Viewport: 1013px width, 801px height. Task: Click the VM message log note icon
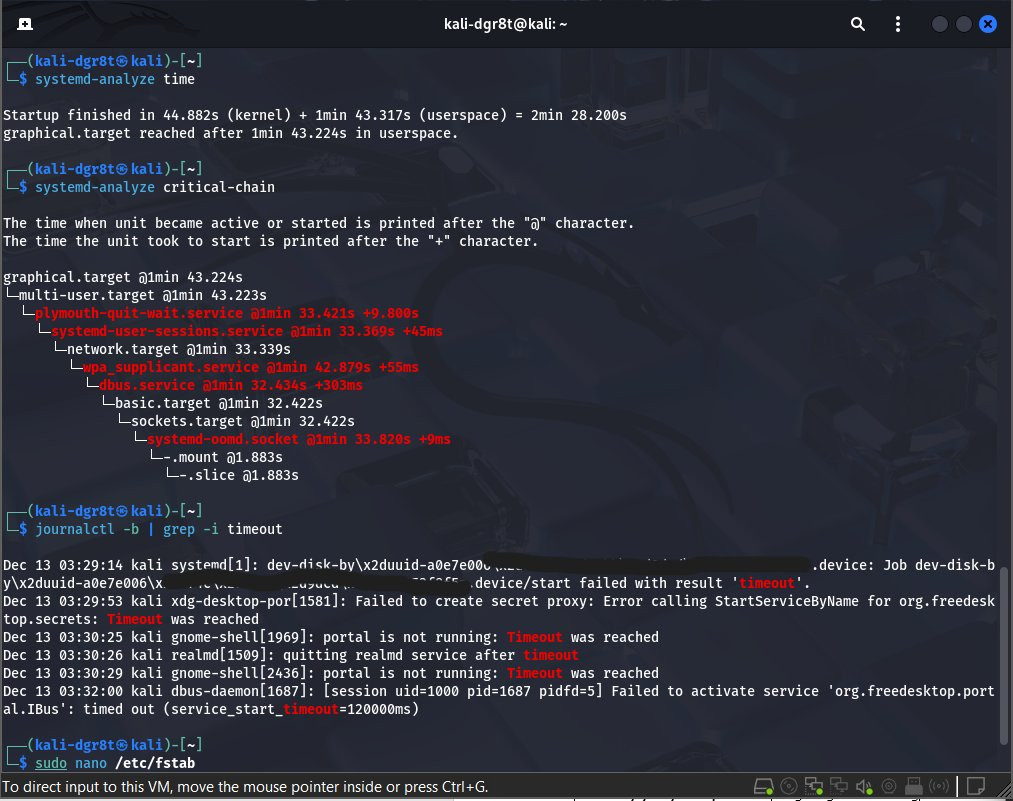pyautogui.click(x=976, y=786)
